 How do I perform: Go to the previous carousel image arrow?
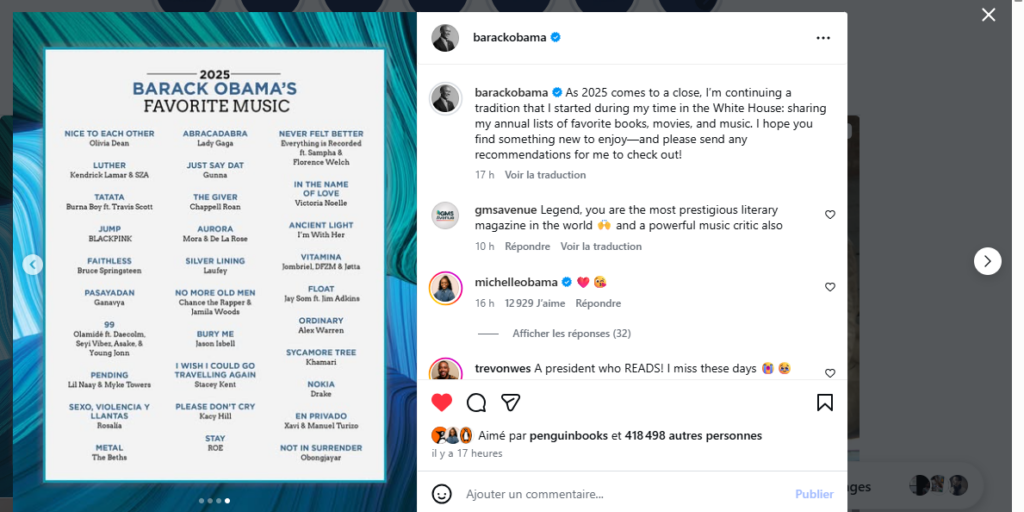pos(33,264)
